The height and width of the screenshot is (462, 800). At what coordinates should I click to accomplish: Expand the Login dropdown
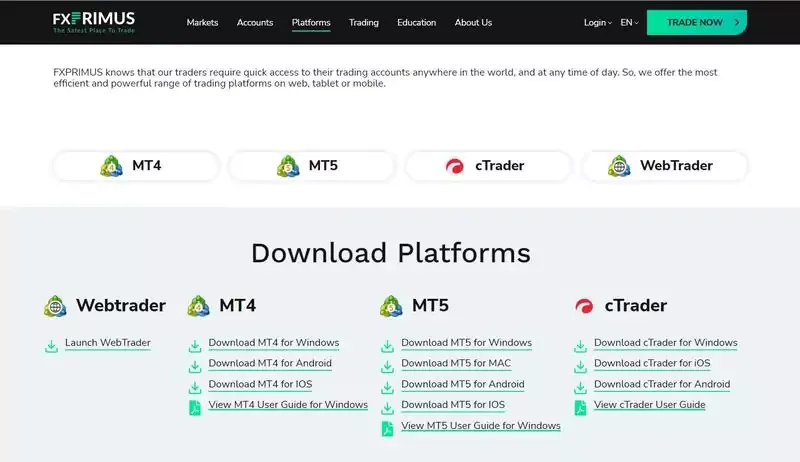tap(597, 22)
